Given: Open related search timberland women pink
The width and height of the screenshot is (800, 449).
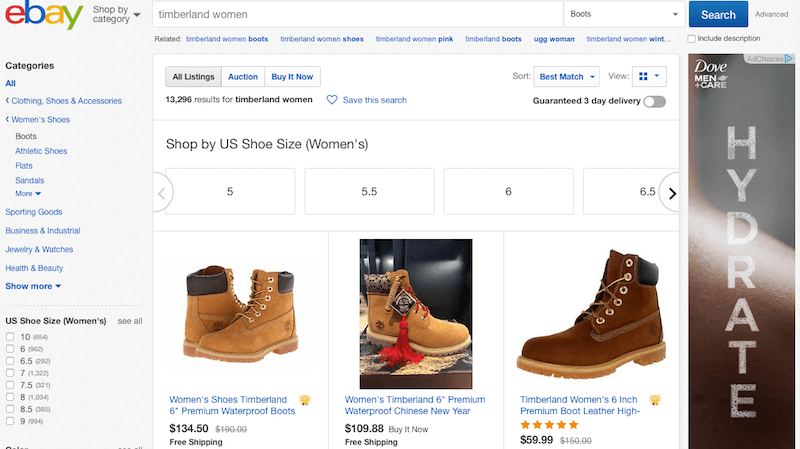Looking at the screenshot, I should [x=414, y=39].
